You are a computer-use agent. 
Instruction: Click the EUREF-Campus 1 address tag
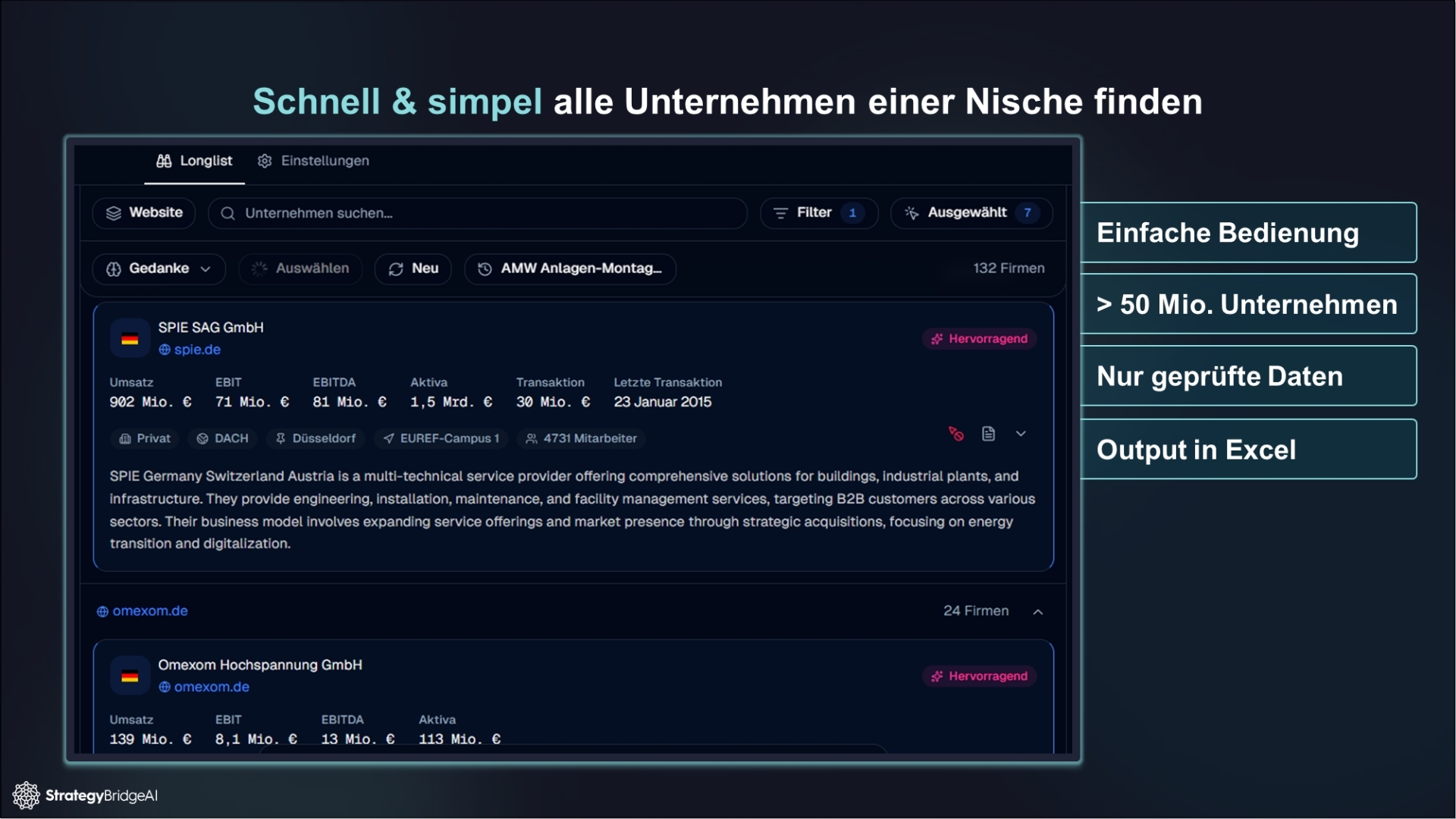pos(441,438)
